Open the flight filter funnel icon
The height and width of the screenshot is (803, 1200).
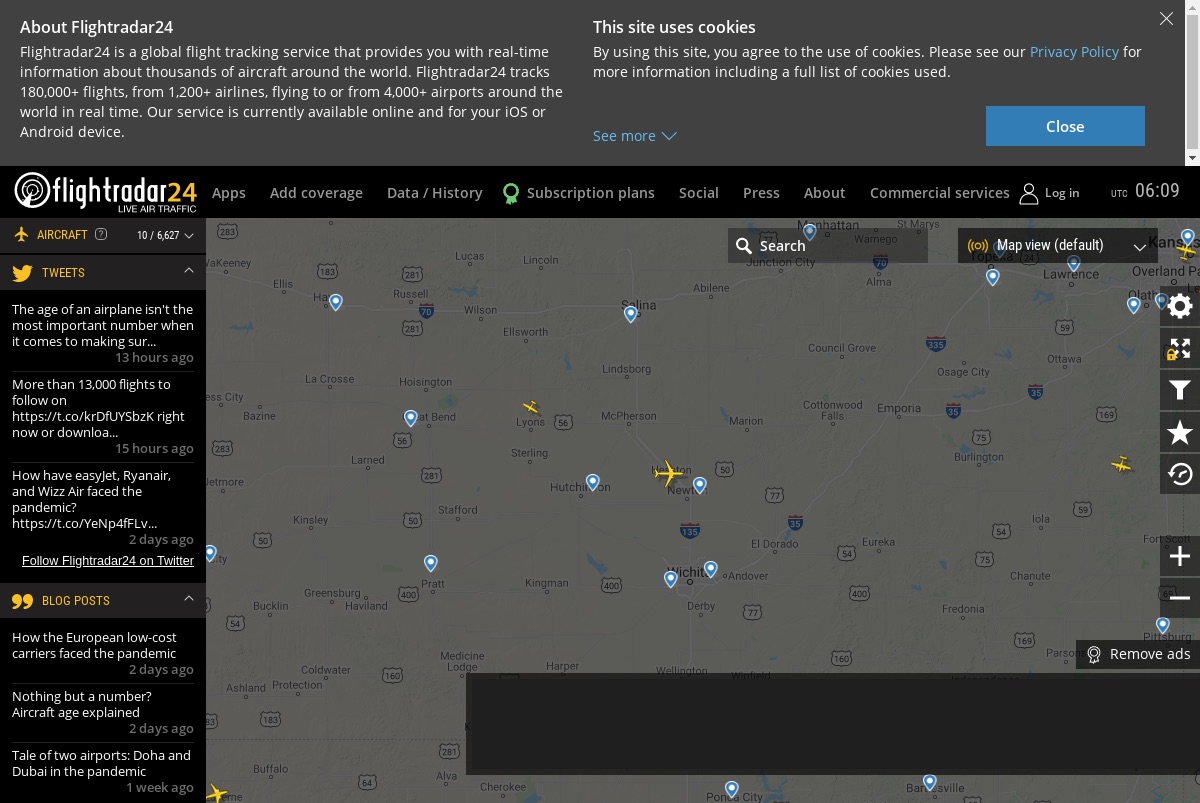[x=1180, y=390]
